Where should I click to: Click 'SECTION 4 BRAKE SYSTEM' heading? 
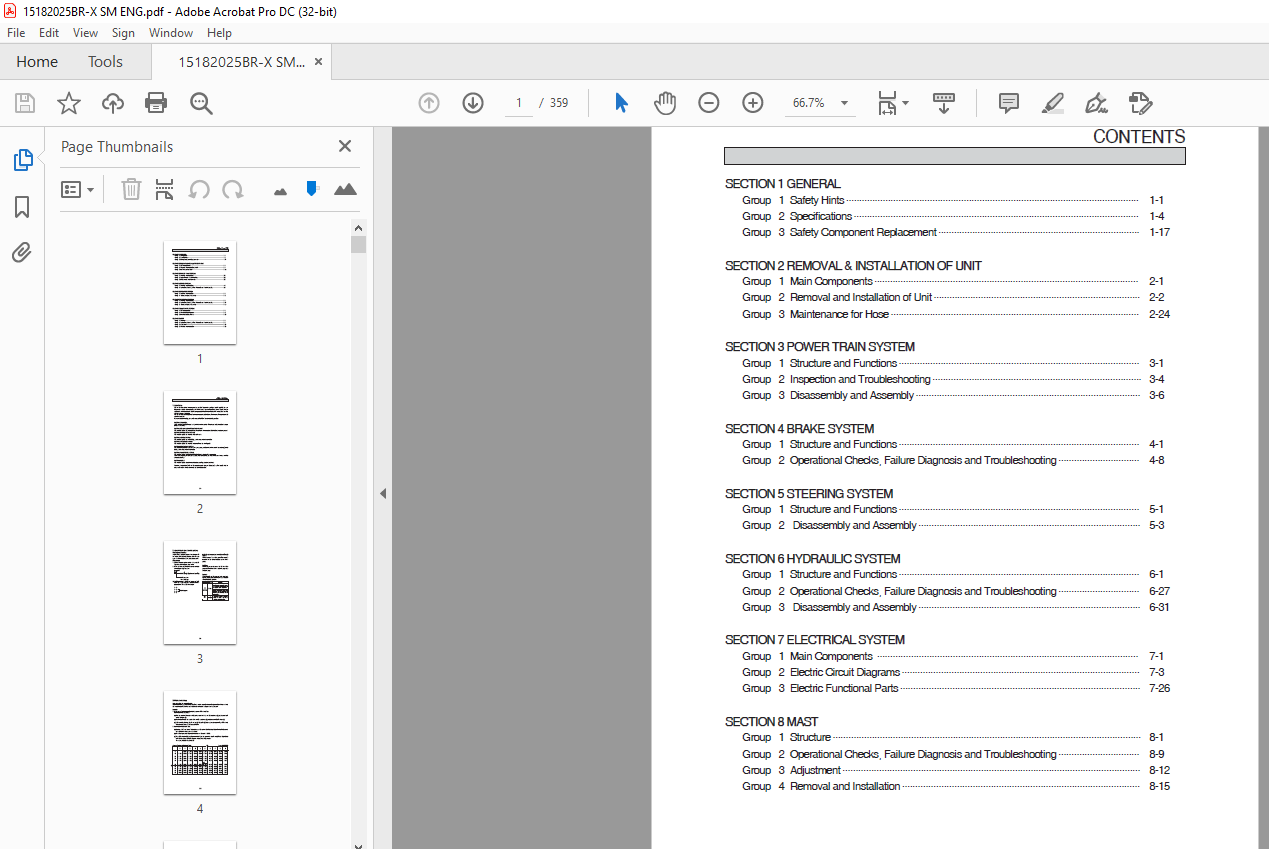800,429
